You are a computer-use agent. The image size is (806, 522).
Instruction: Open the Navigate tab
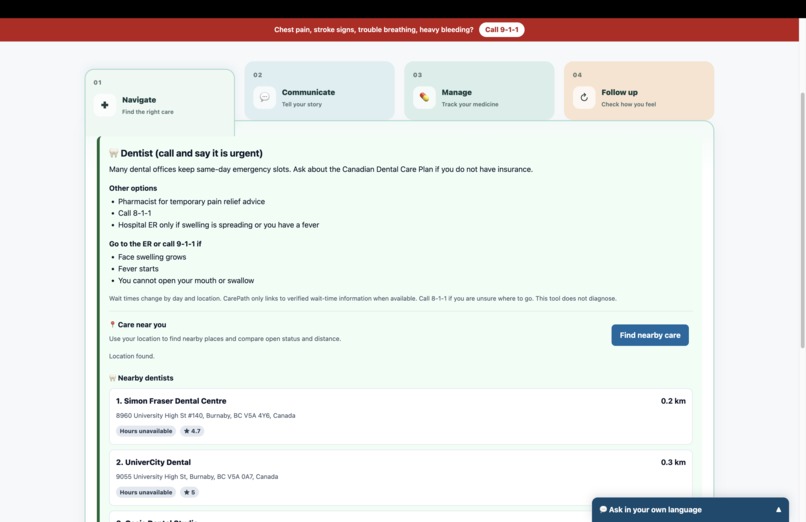(x=160, y=102)
